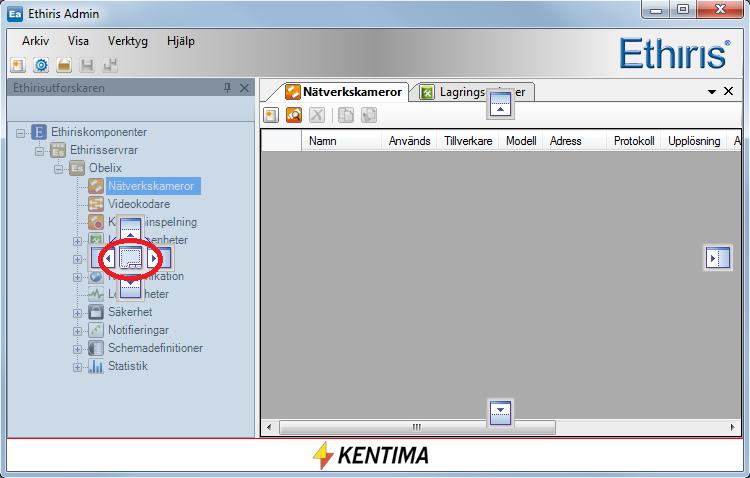Switch to the Nätverkskameror tab
This screenshot has width=750, height=478.
pos(342,92)
